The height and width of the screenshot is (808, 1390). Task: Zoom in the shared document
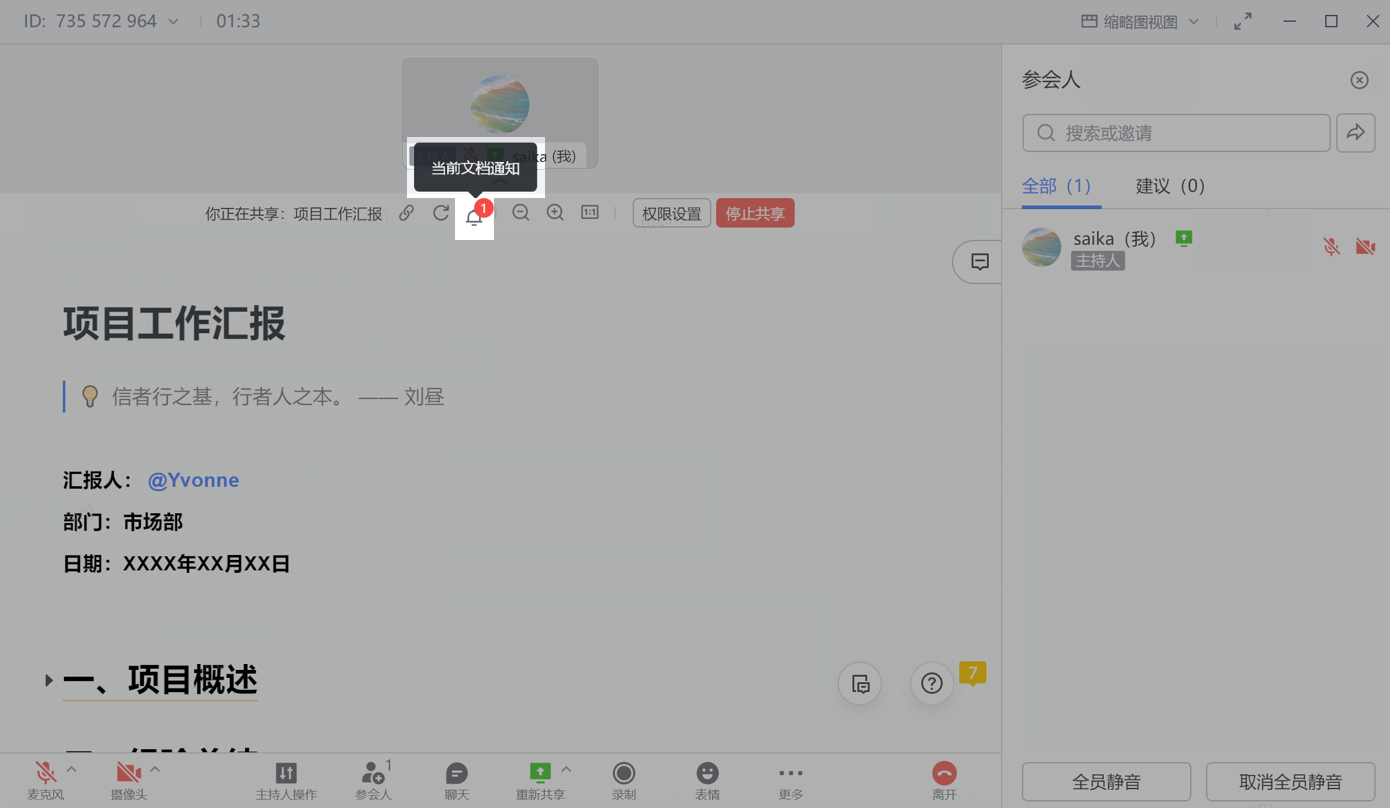click(x=555, y=213)
